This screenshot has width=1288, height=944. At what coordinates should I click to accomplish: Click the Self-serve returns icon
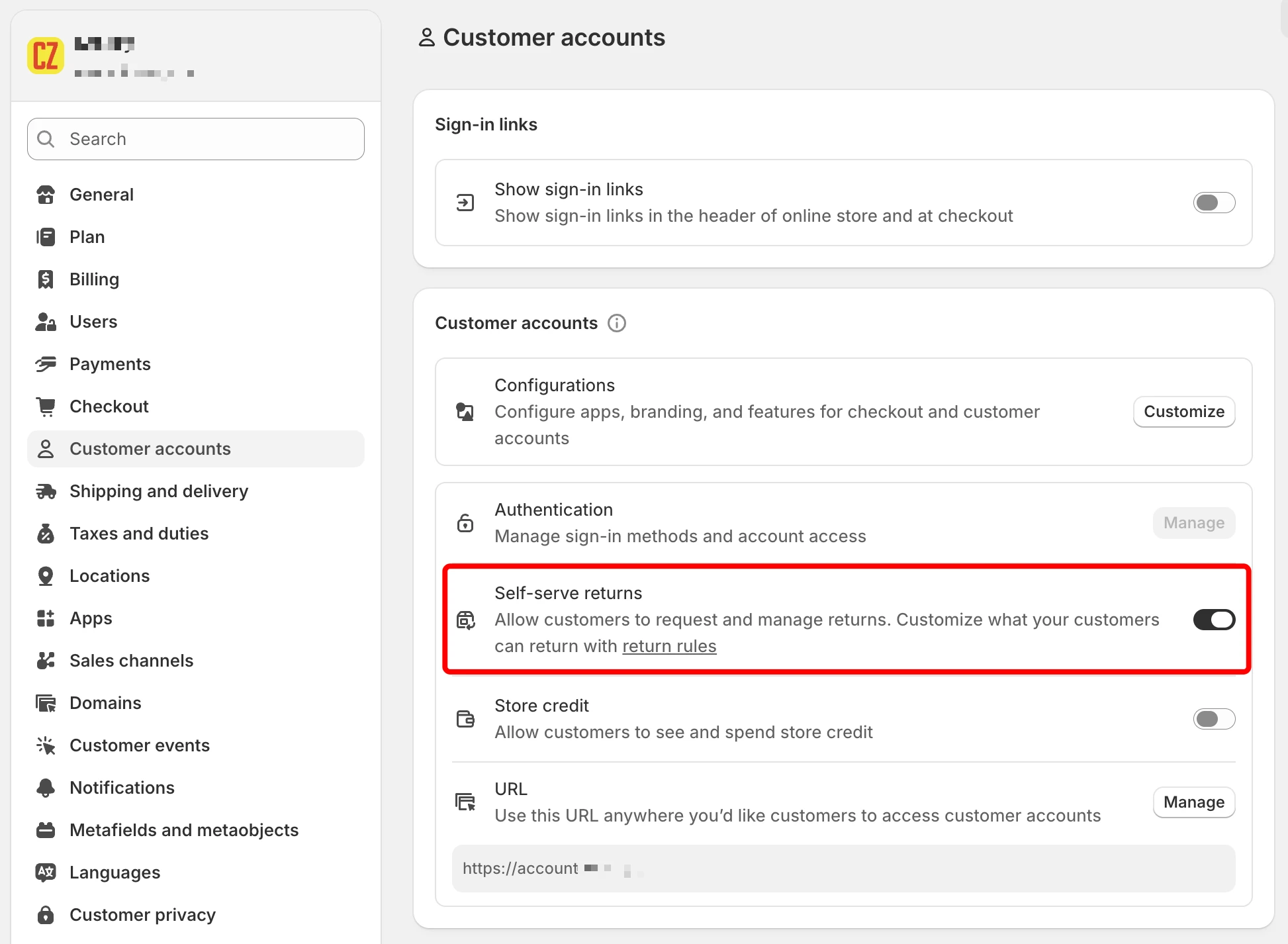point(465,620)
